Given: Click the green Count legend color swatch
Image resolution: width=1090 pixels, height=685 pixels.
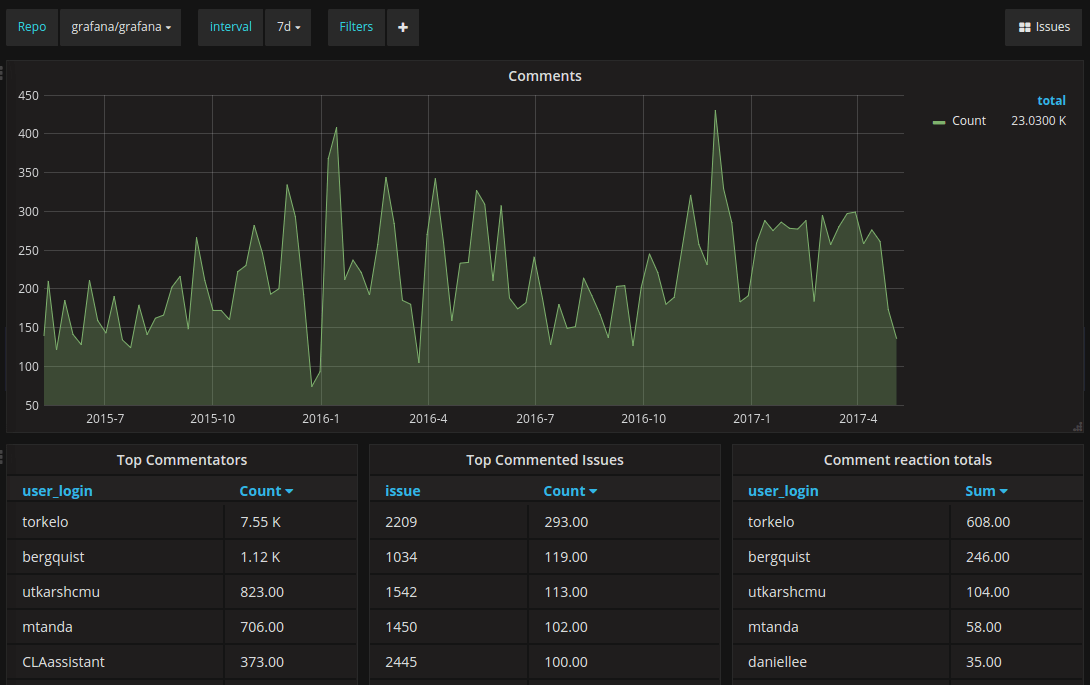Looking at the screenshot, I should click(x=938, y=122).
